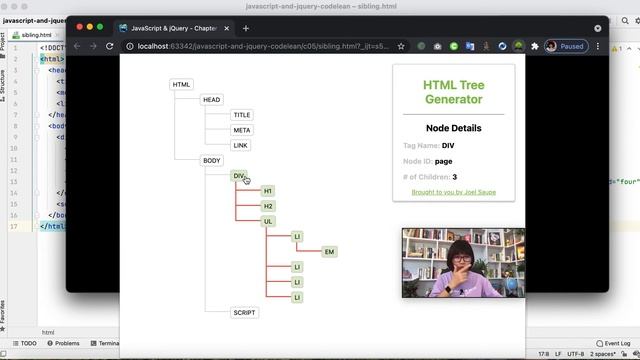Open the camera screenshot extension
This screenshot has width=640, height=360.
438,46
